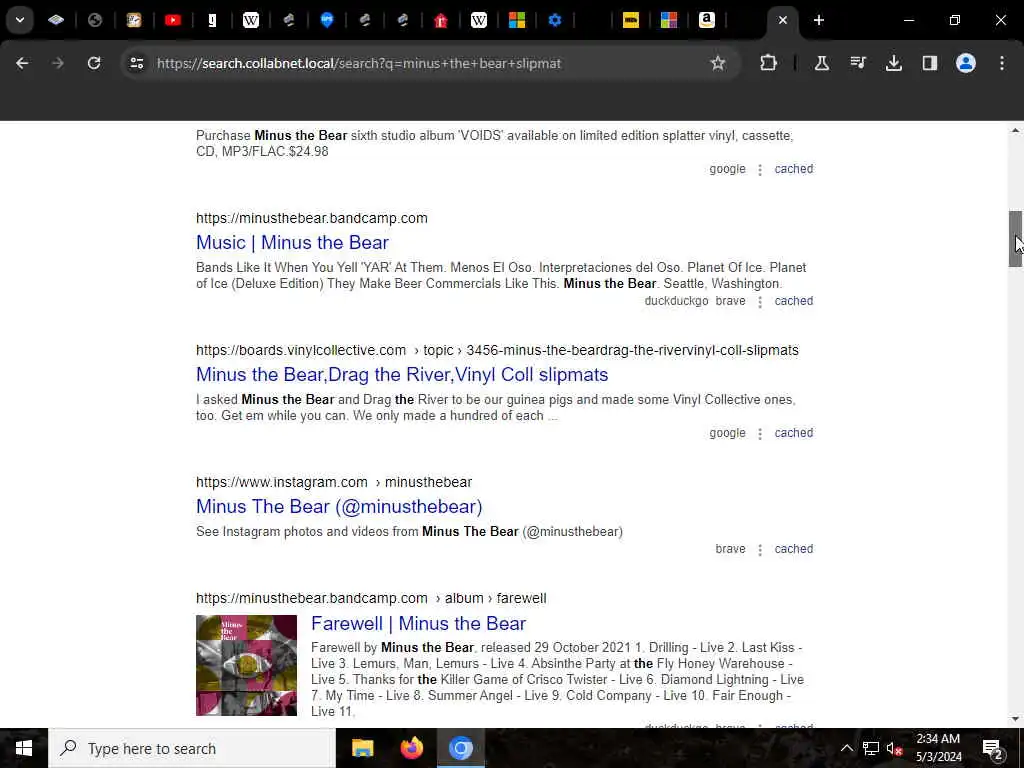Open cached copy of Instagram result

coord(793,549)
